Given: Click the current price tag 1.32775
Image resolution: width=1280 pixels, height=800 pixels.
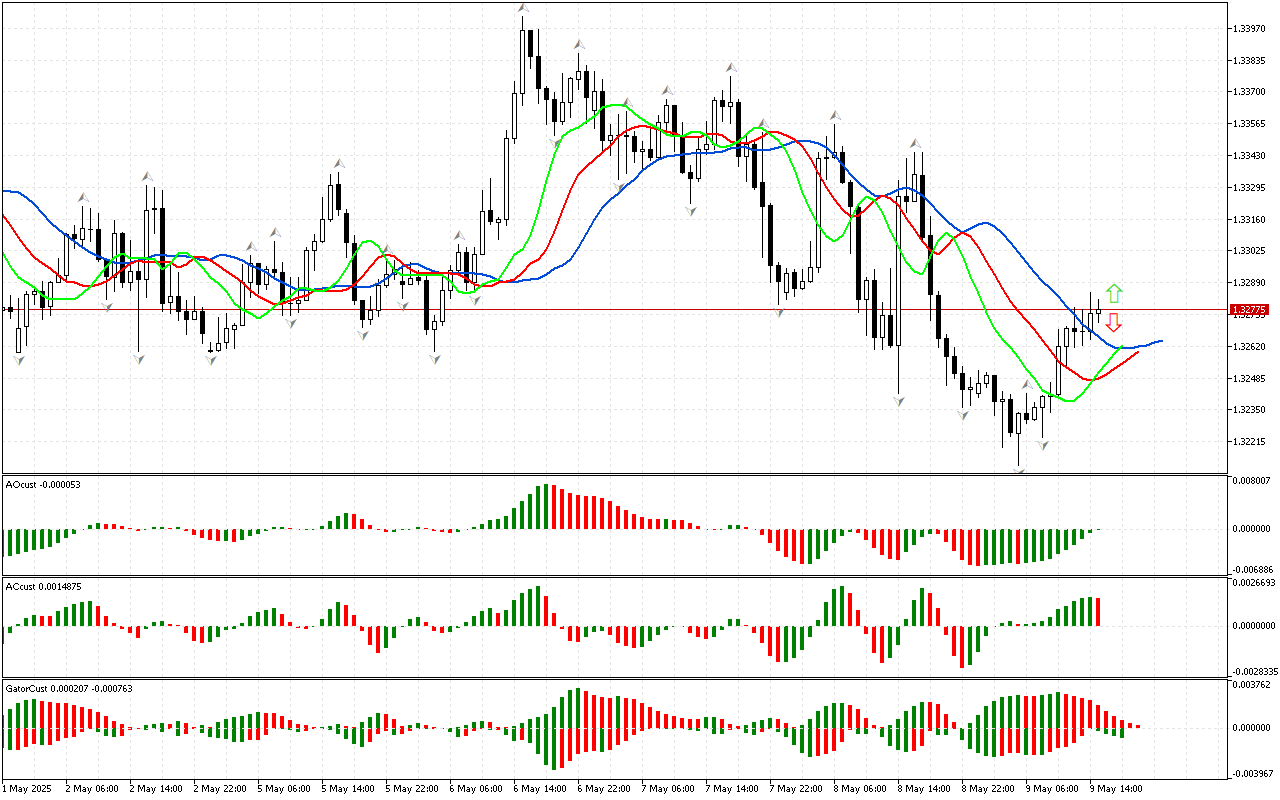Looking at the screenshot, I should tap(1251, 311).
